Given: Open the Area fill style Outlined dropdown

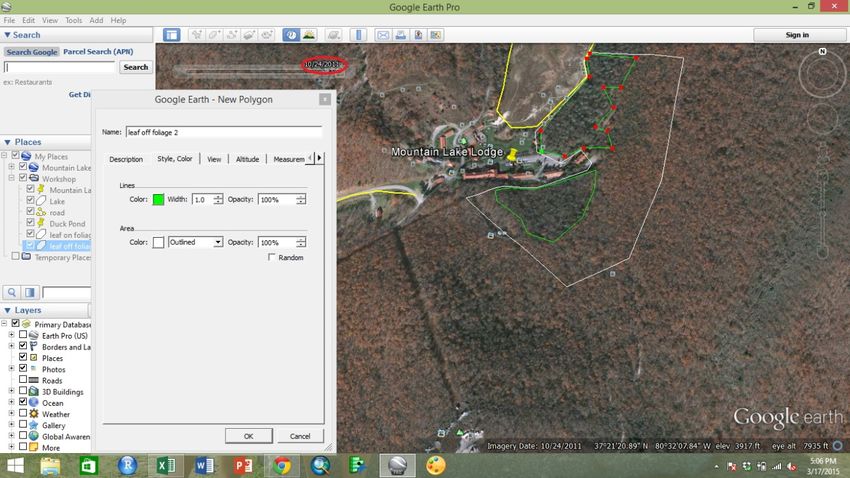Looking at the screenshot, I should 195,242.
